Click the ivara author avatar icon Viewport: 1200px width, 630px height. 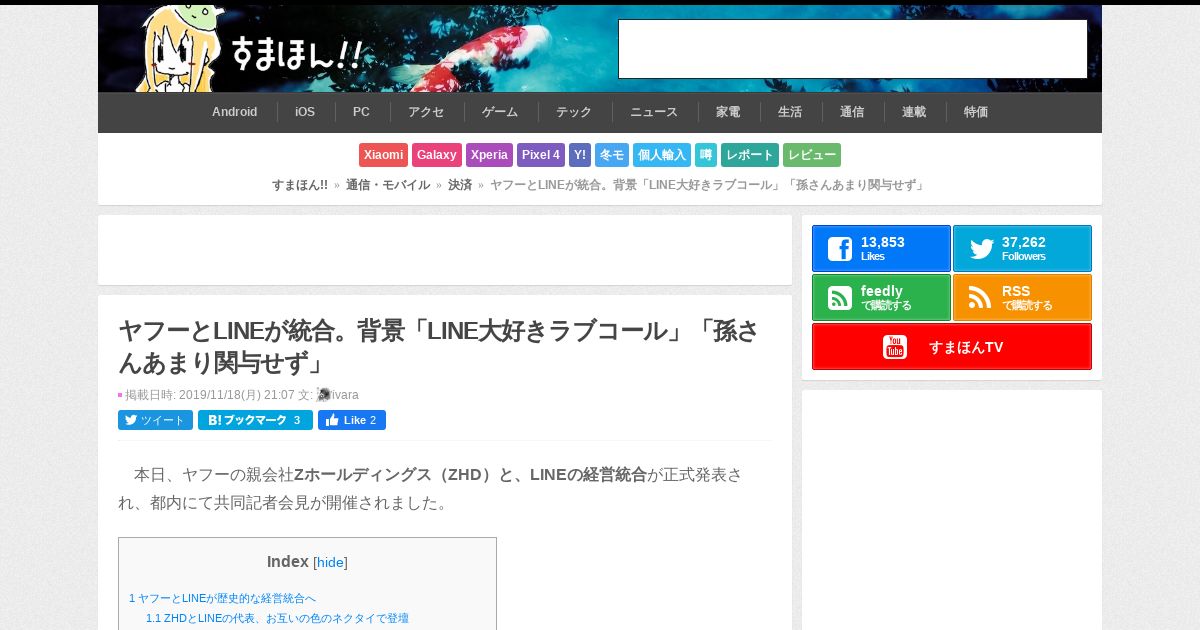[x=324, y=395]
